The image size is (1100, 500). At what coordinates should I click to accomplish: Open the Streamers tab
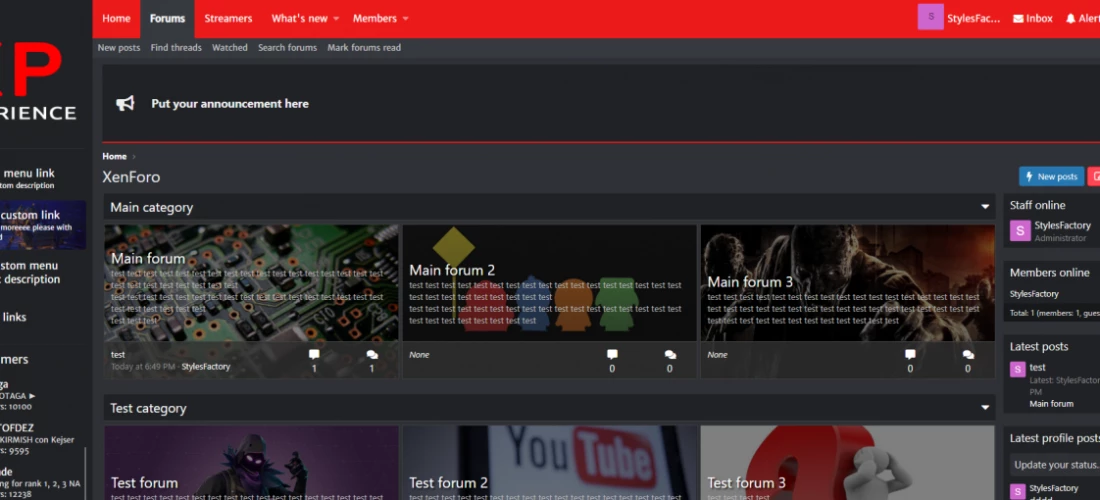click(228, 19)
